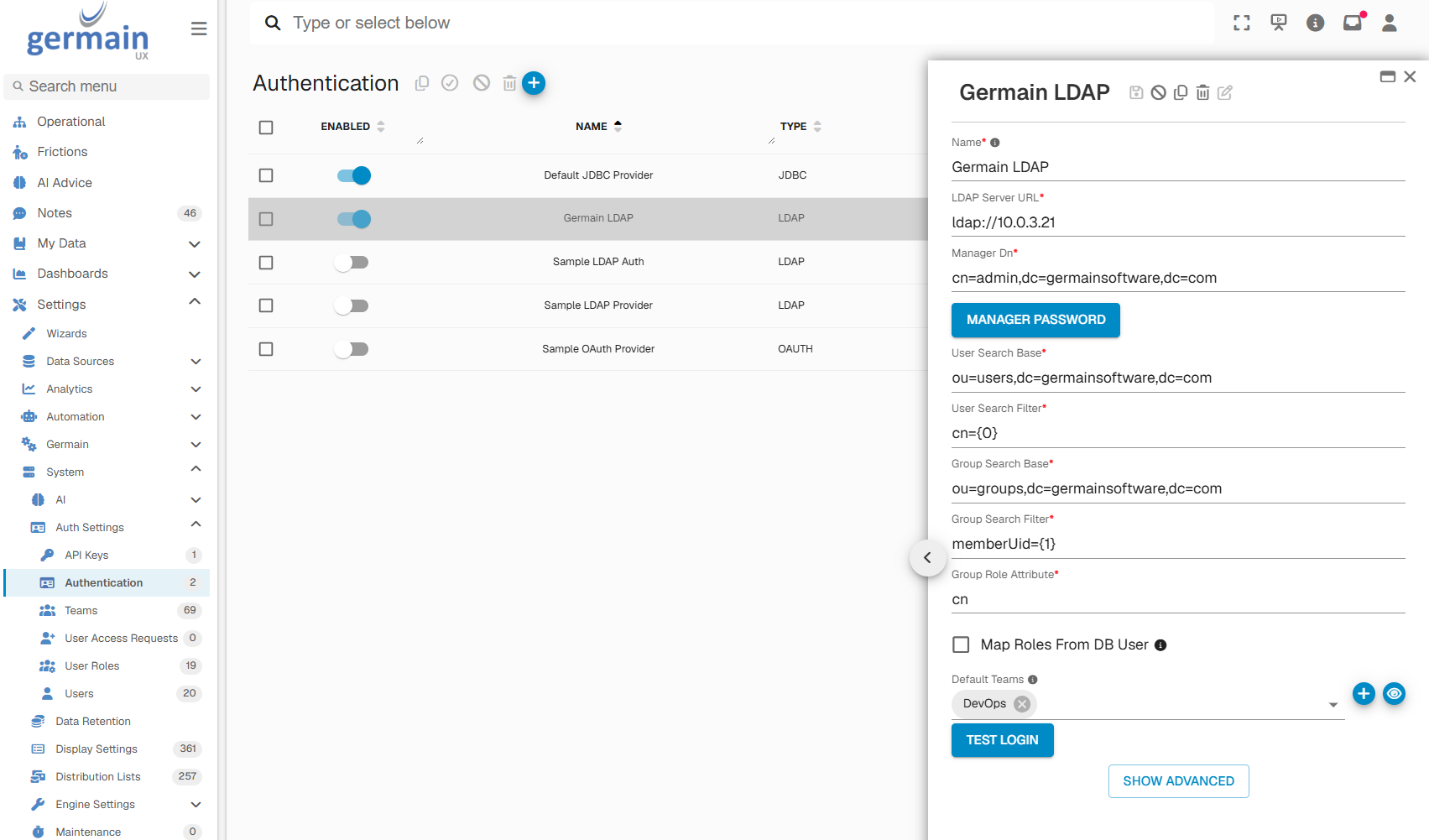Remove the DevOps team chip
Screen dimensions: 1429x840
(x=1022, y=704)
